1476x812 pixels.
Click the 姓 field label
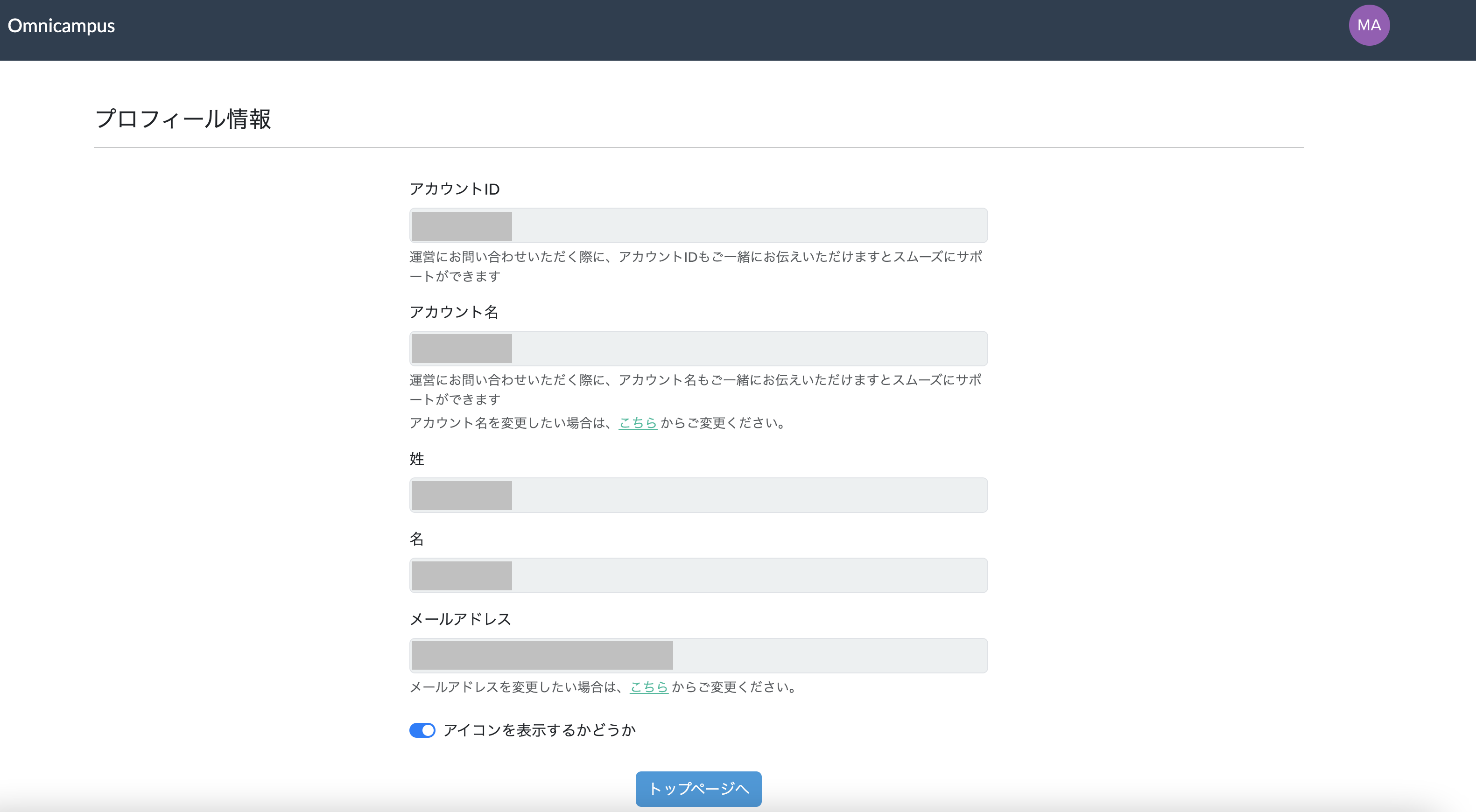416,459
